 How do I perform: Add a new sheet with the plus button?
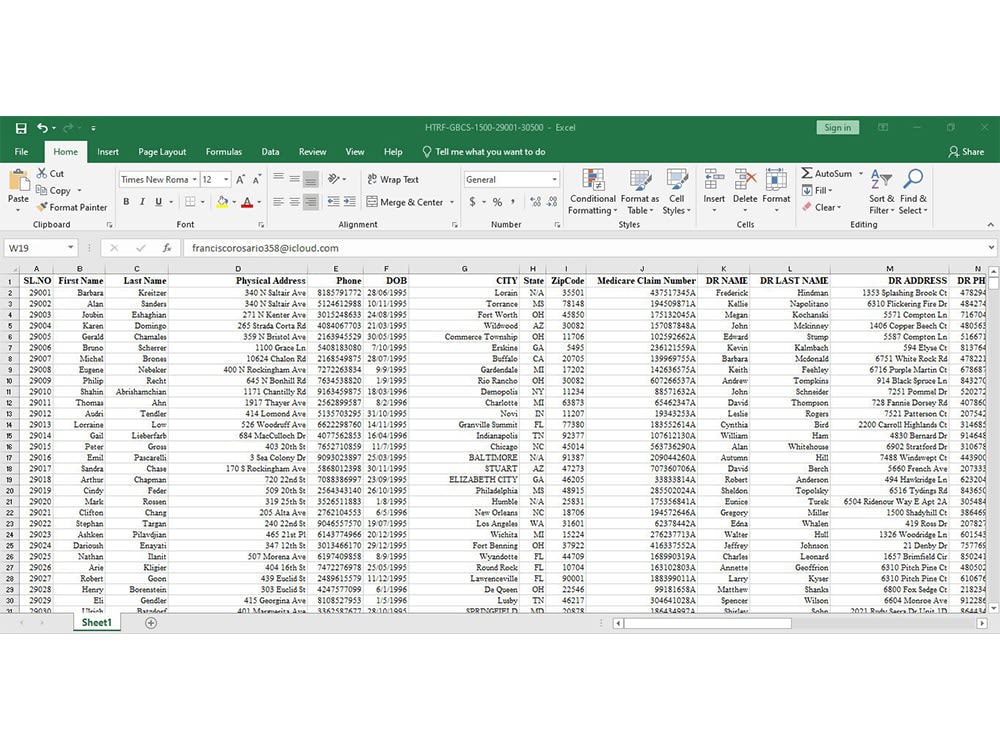151,623
